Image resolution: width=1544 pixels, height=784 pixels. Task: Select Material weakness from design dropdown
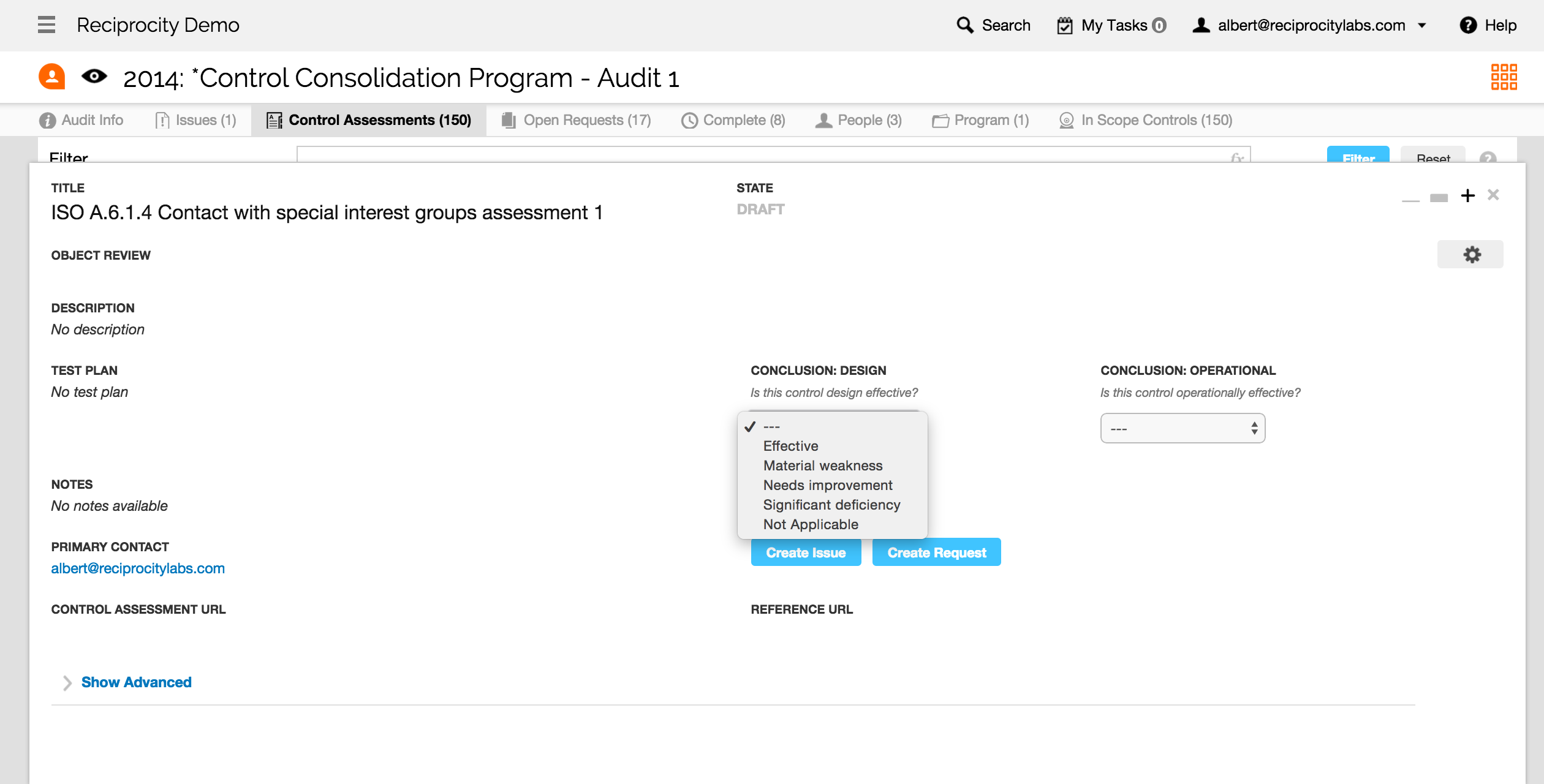823,465
